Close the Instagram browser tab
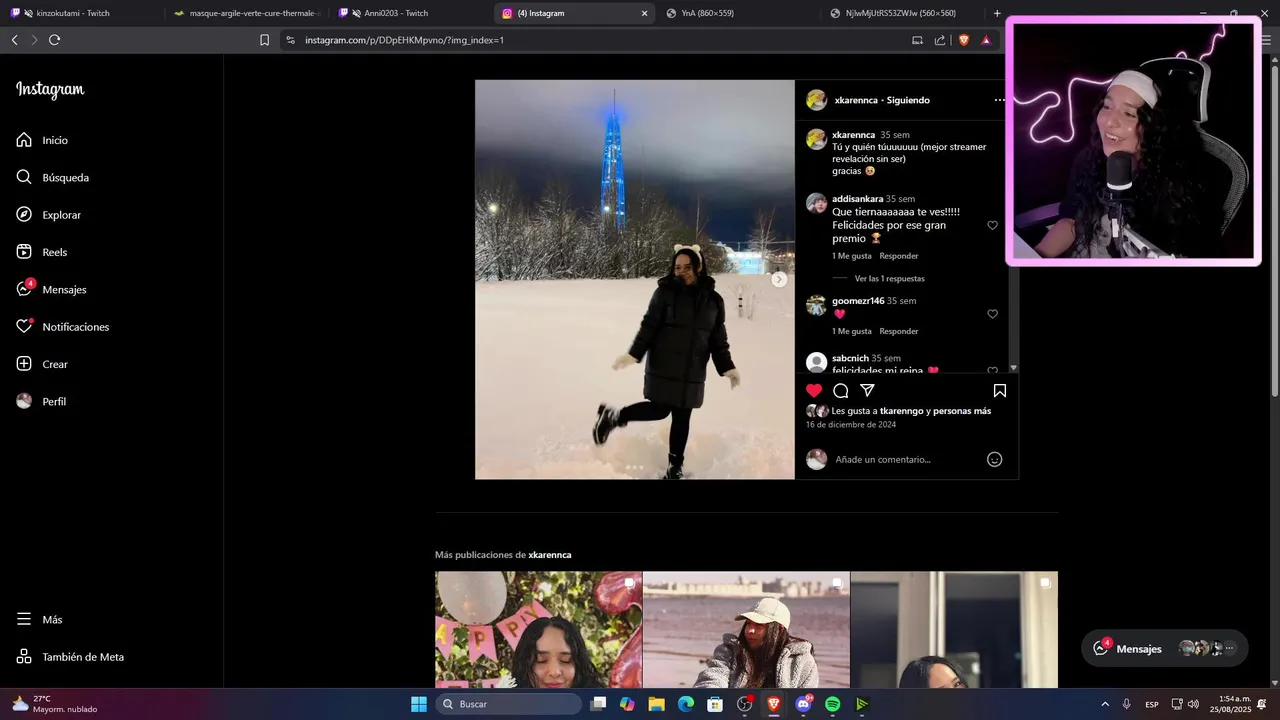Viewport: 1280px width, 720px height. tap(644, 13)
